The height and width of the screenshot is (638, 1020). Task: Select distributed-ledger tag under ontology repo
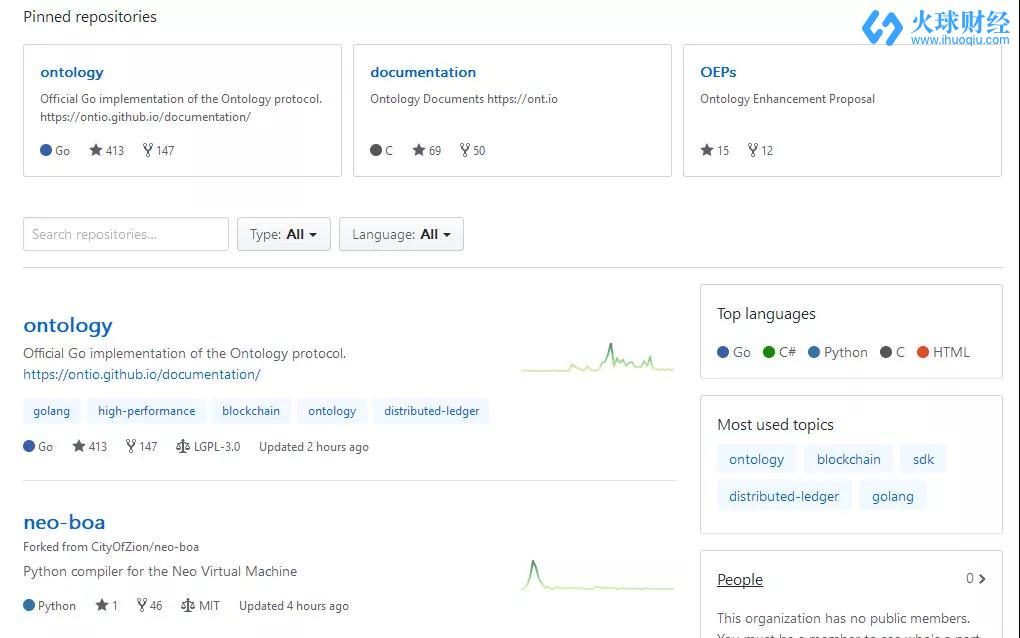coord(432,411)
